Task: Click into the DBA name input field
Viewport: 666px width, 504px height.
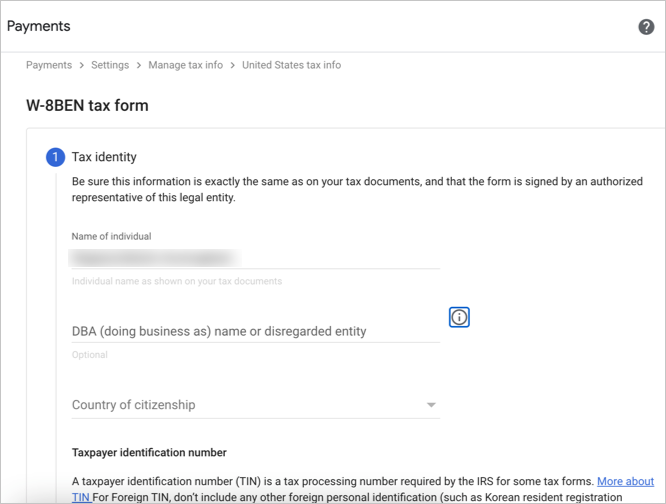Action: pyautogui.click(x=255, y=331)
